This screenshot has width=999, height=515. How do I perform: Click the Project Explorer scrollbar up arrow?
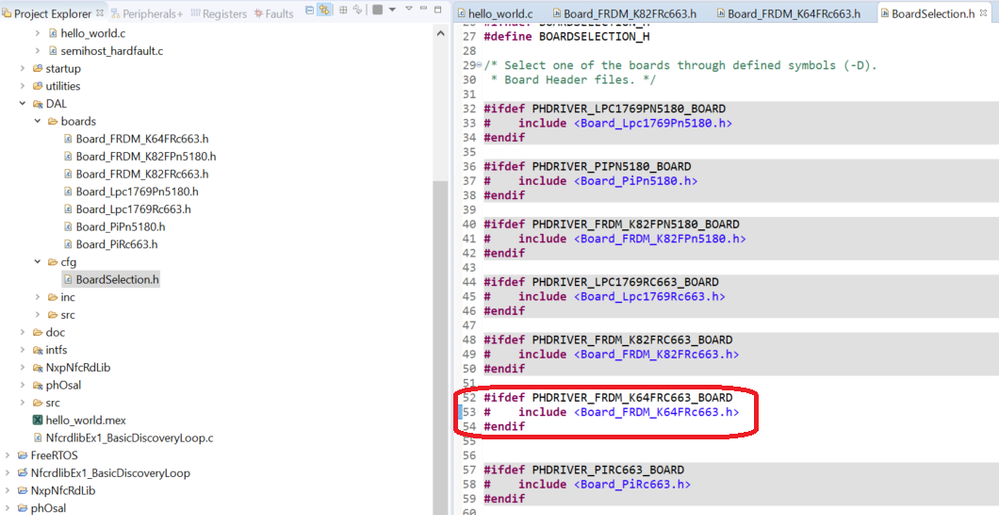[x=441, y=33]
